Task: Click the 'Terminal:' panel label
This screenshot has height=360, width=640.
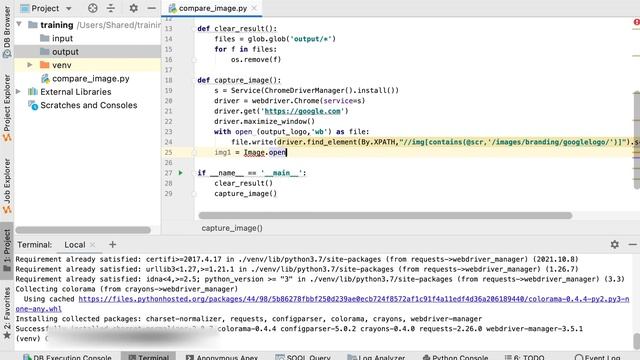Action: [35, 245]
